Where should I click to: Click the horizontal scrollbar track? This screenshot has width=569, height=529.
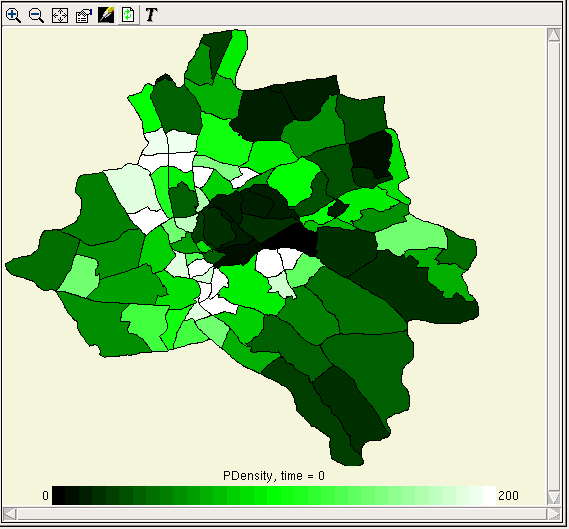coord(282,514)
